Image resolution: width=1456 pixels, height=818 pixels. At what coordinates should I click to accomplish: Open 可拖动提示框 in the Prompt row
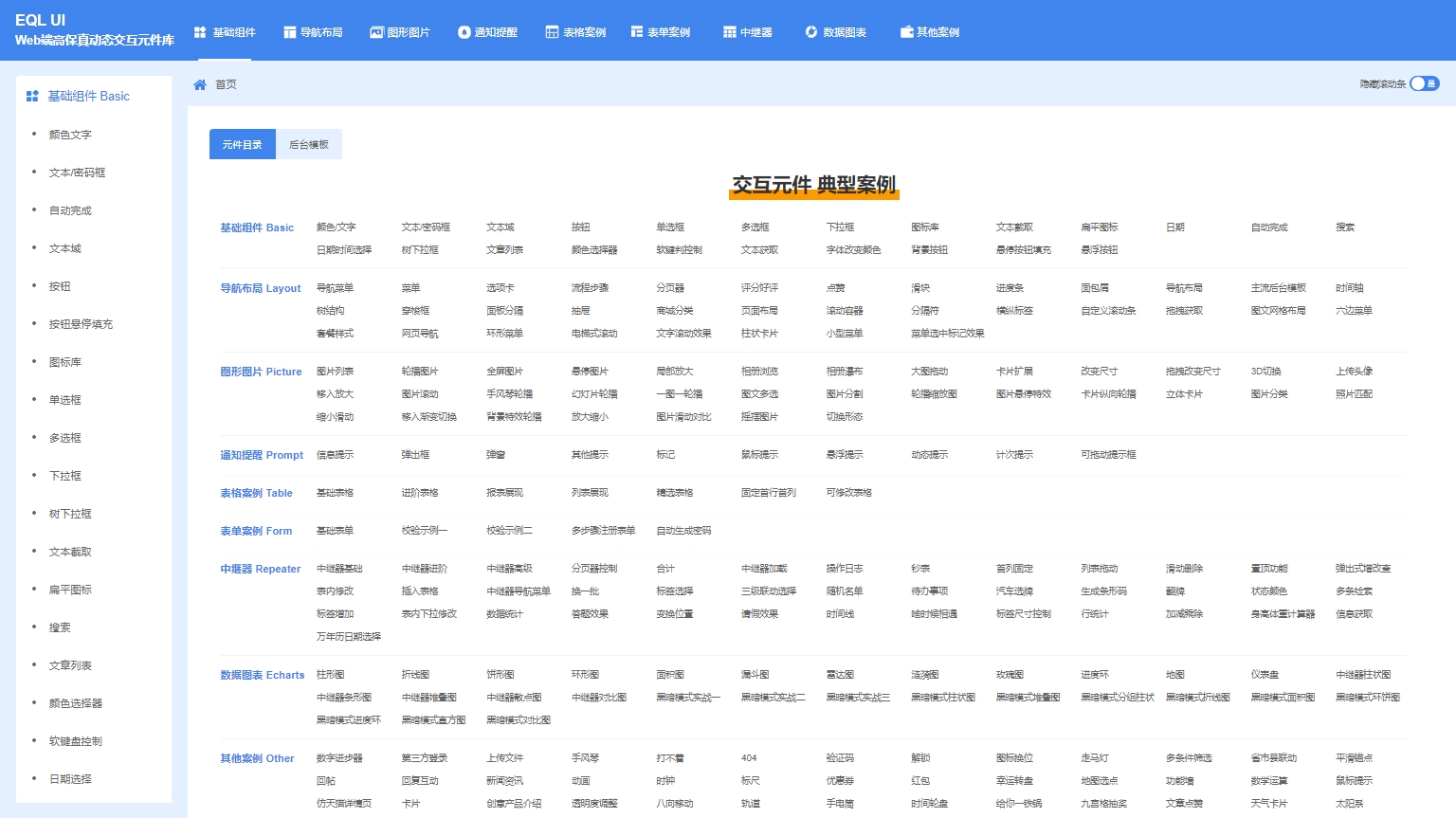click(x=1108, y=455)
